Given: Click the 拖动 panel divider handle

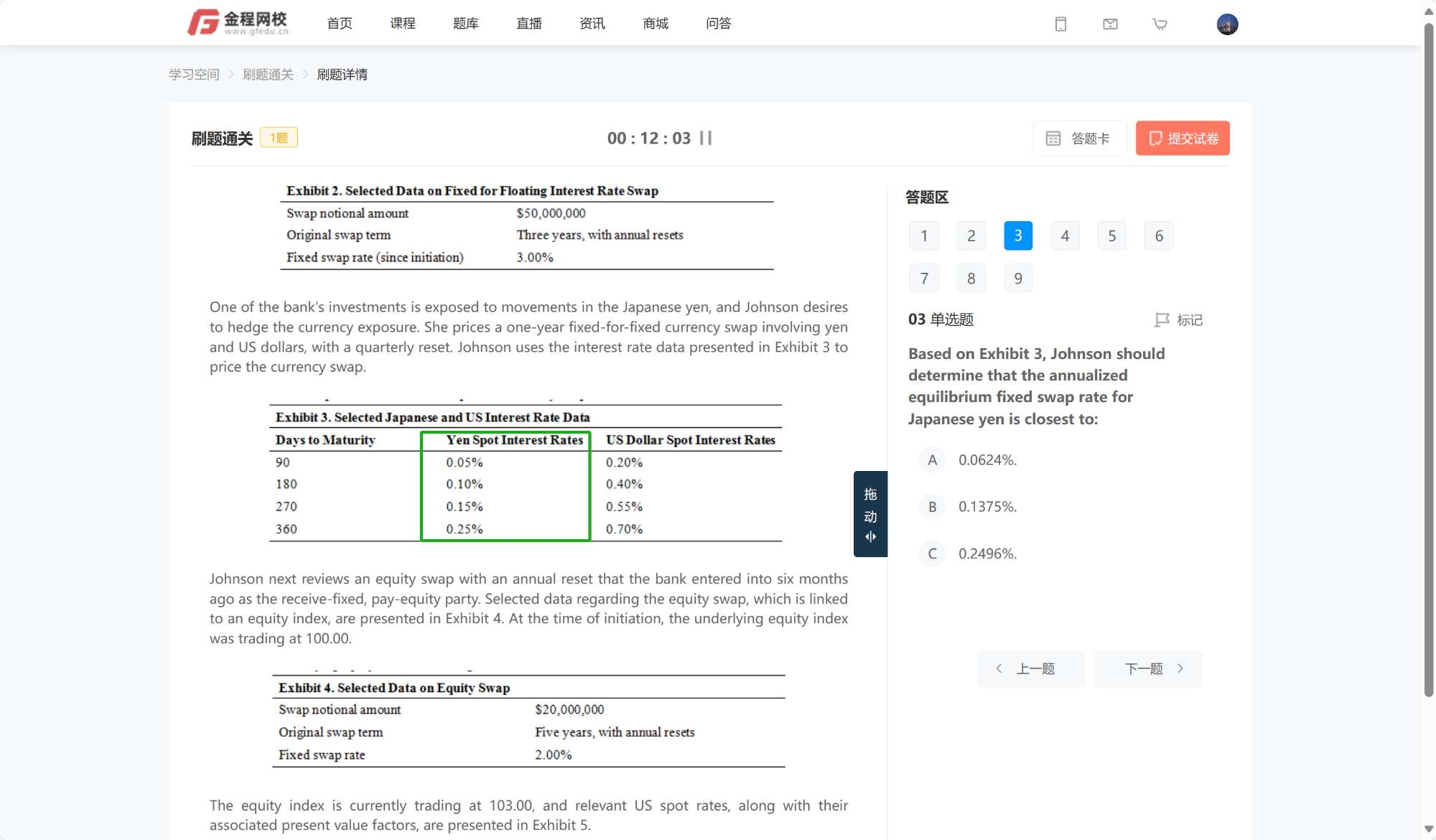Looking at the screenshot, I should (870, 514).
